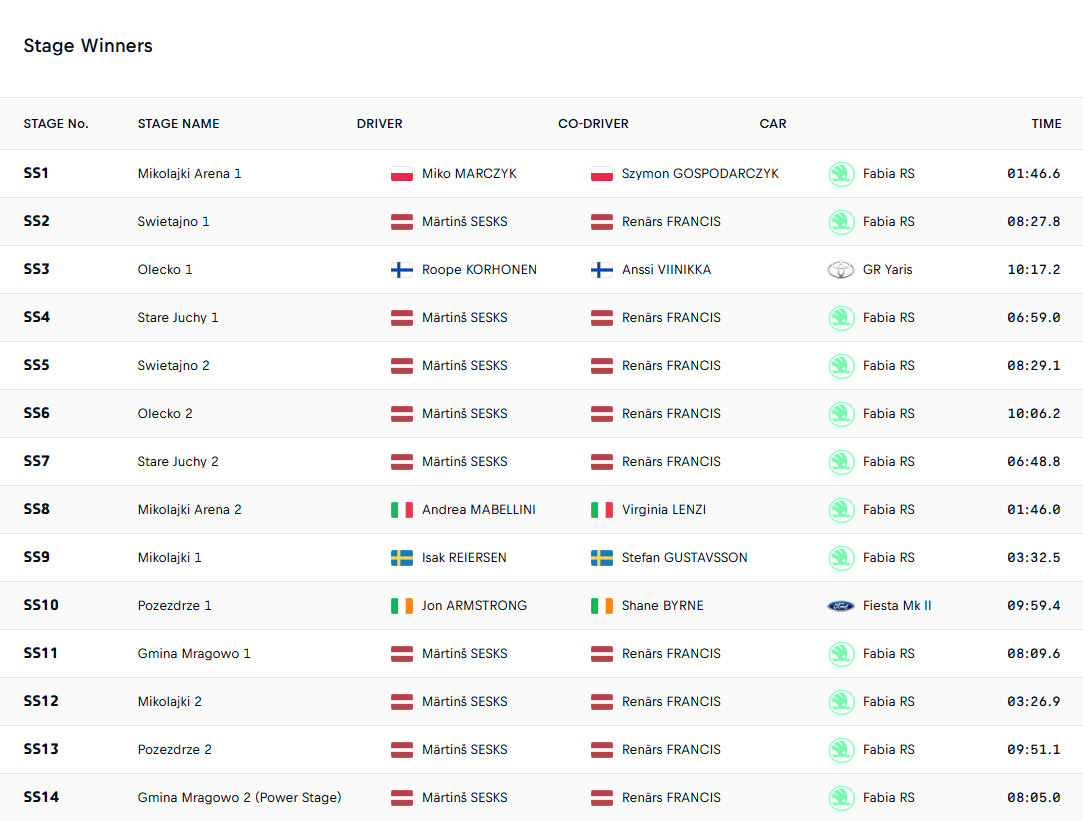
Task: Click the Swedish flag beside Isak REIERSEN
Action: pyautogui.click(x=401, y=558)
